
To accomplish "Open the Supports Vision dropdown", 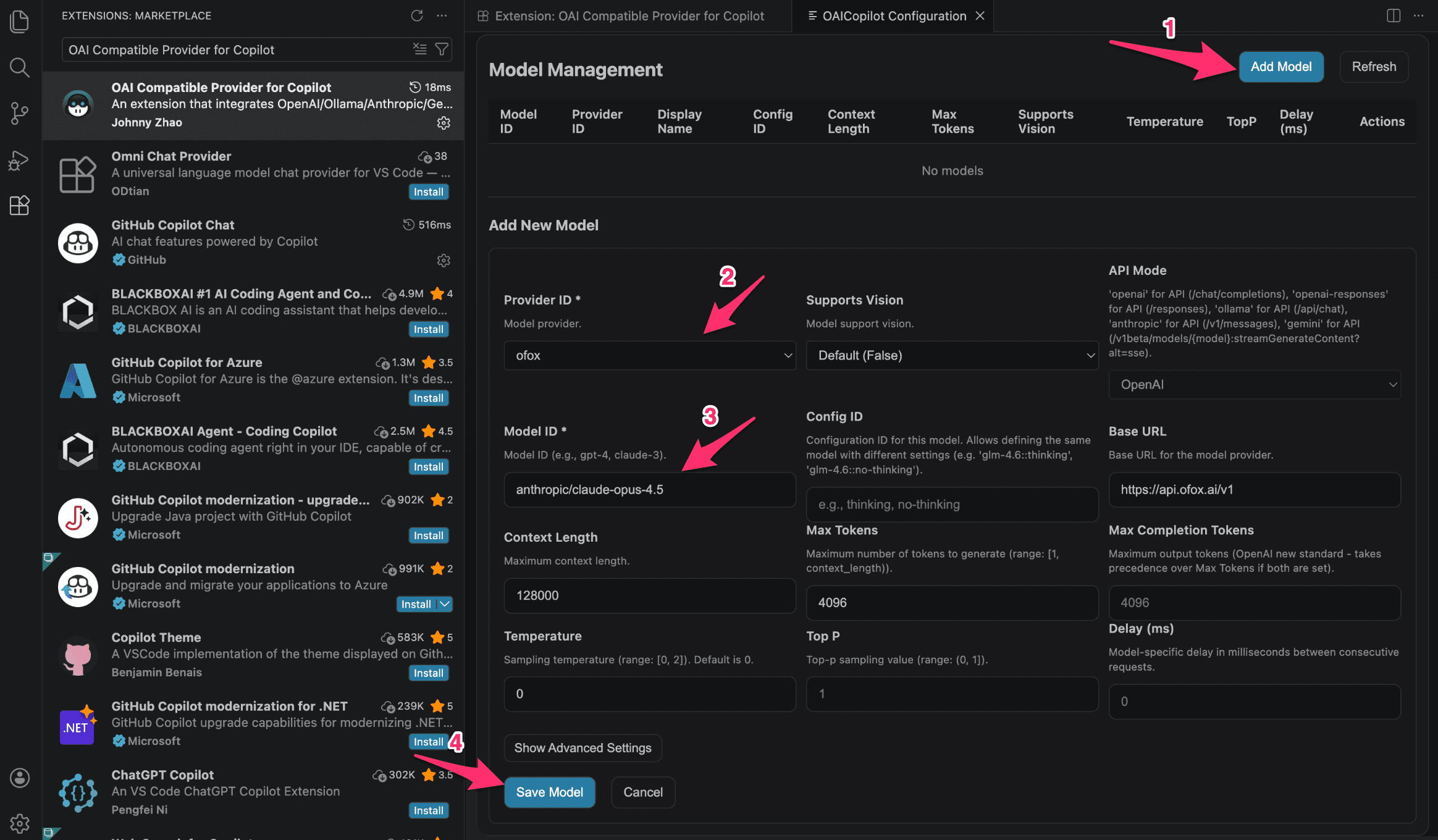I will click(952, 355).
